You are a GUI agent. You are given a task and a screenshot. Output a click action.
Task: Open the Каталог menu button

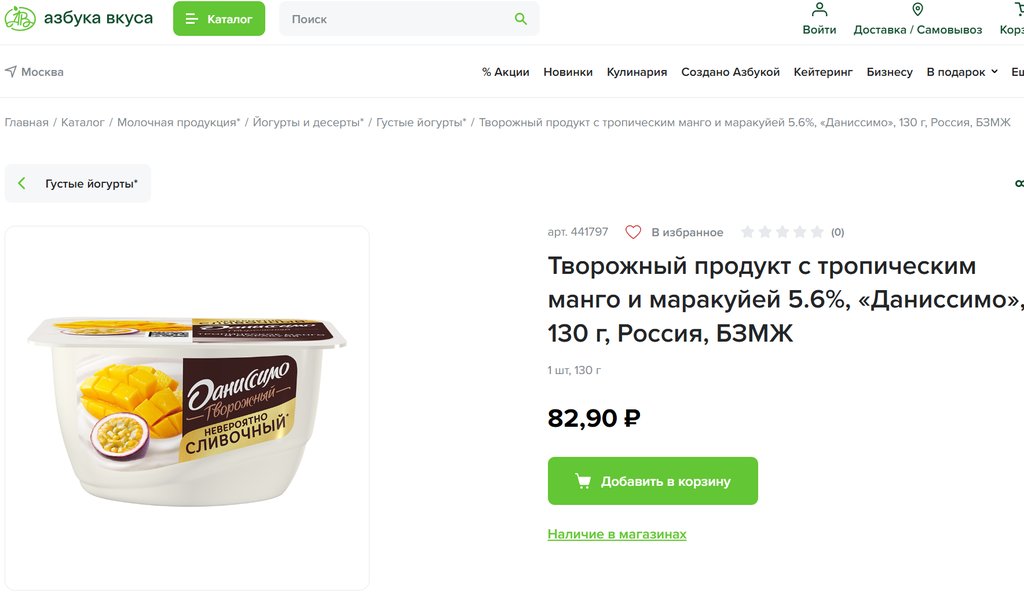(219, 19)
